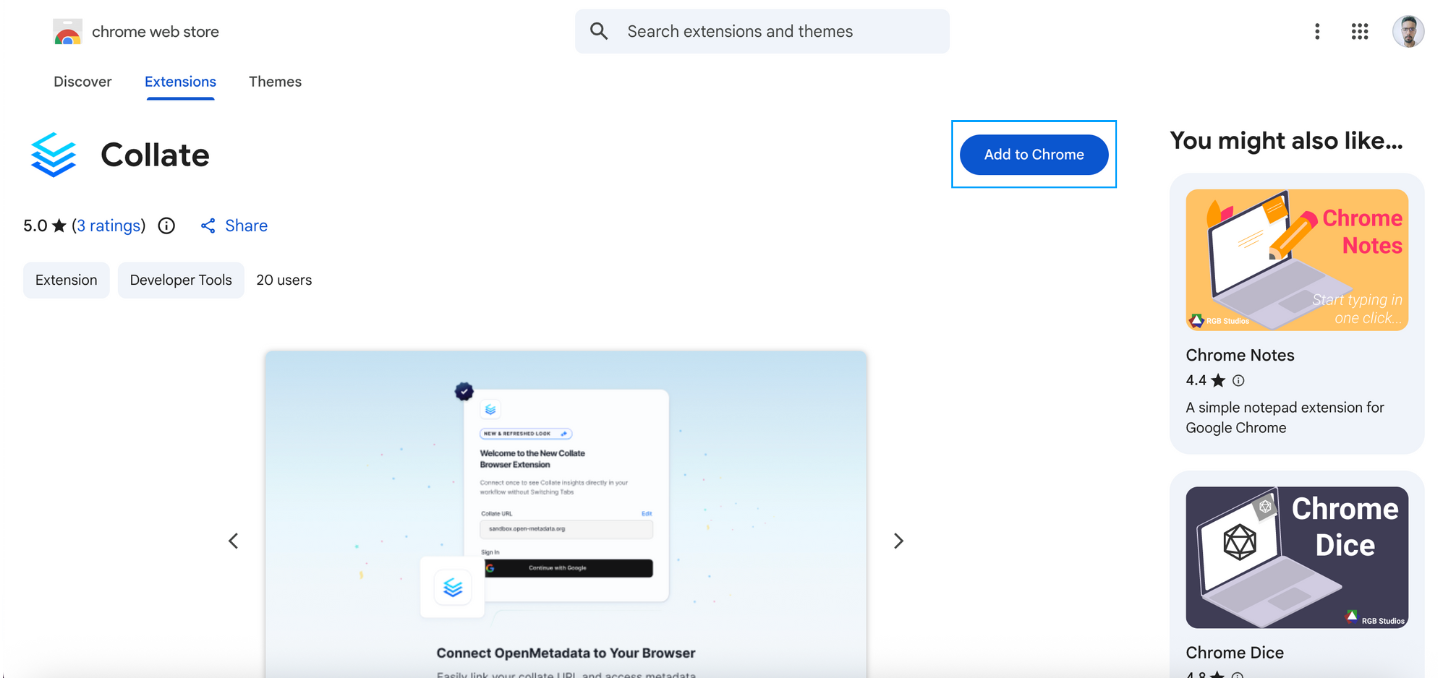The width and height of the screenshot is (1438, 679).
Task: Switch to the Discover tab
Action: click(82, 81)
